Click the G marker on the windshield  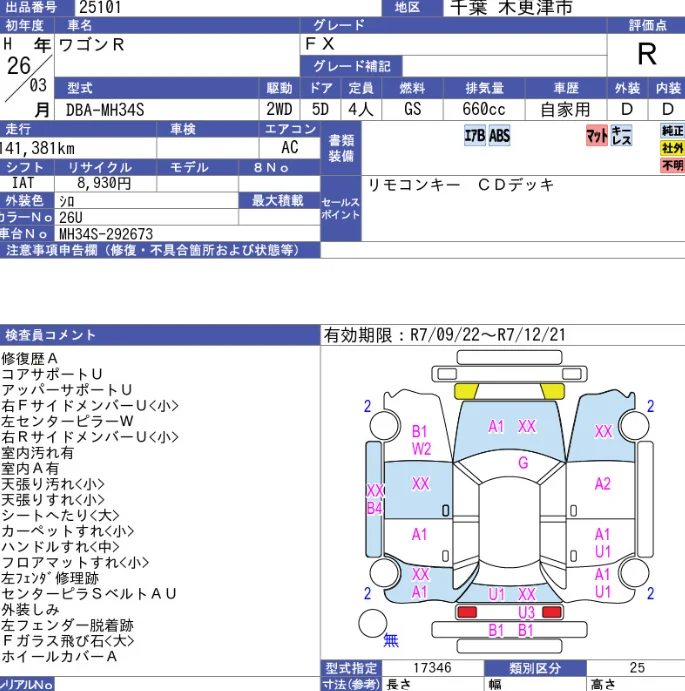pos(522,463)
